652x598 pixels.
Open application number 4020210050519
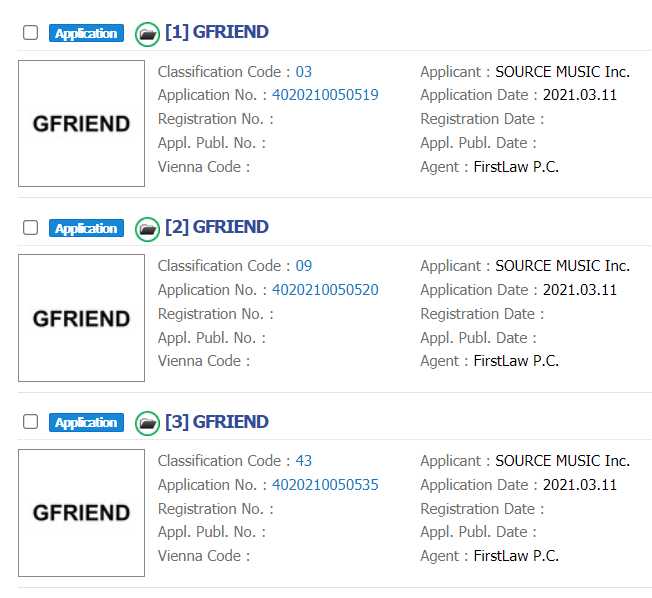tap(325, 95)
